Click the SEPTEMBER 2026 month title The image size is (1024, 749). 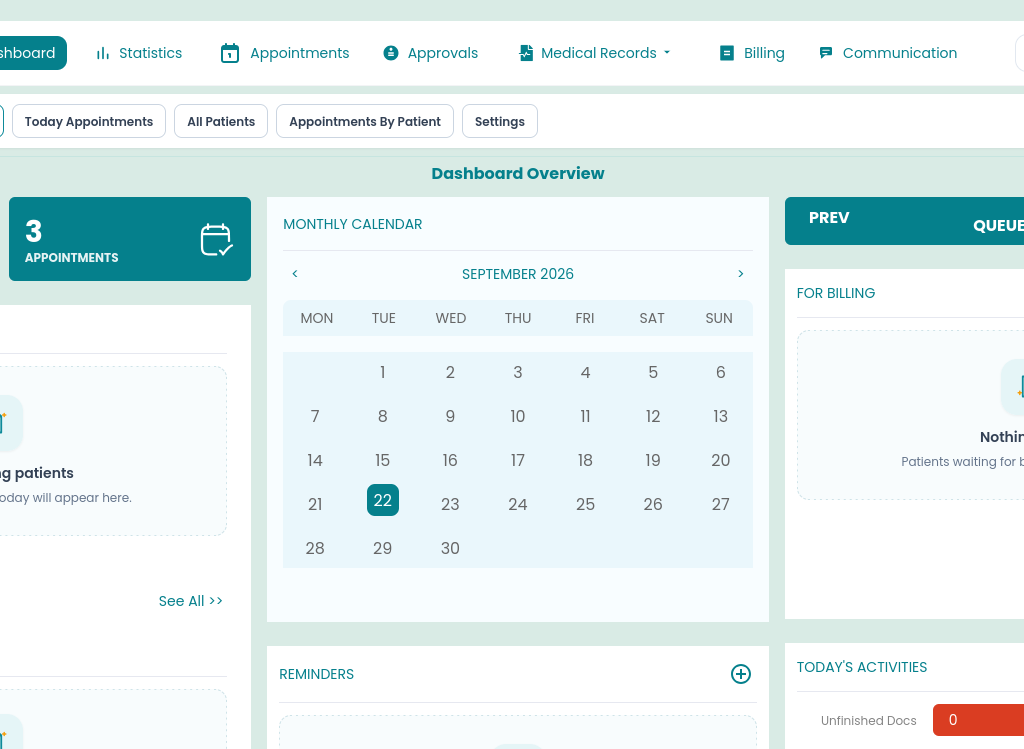[518, 274]
